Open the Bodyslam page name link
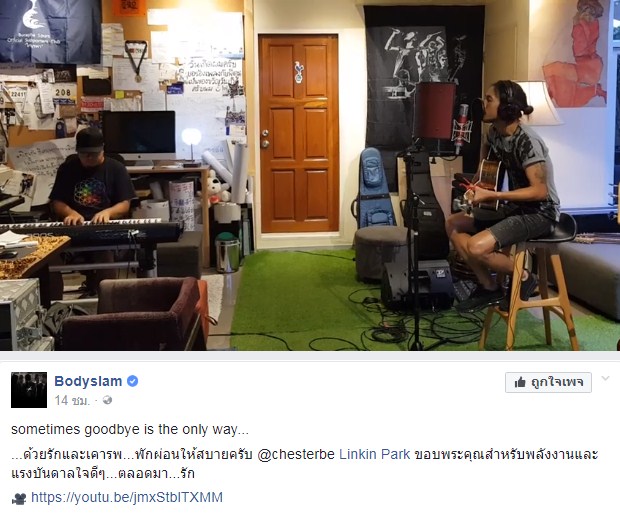Image resolution: width=620 pixels, height=516 pixels. [88, 381]
